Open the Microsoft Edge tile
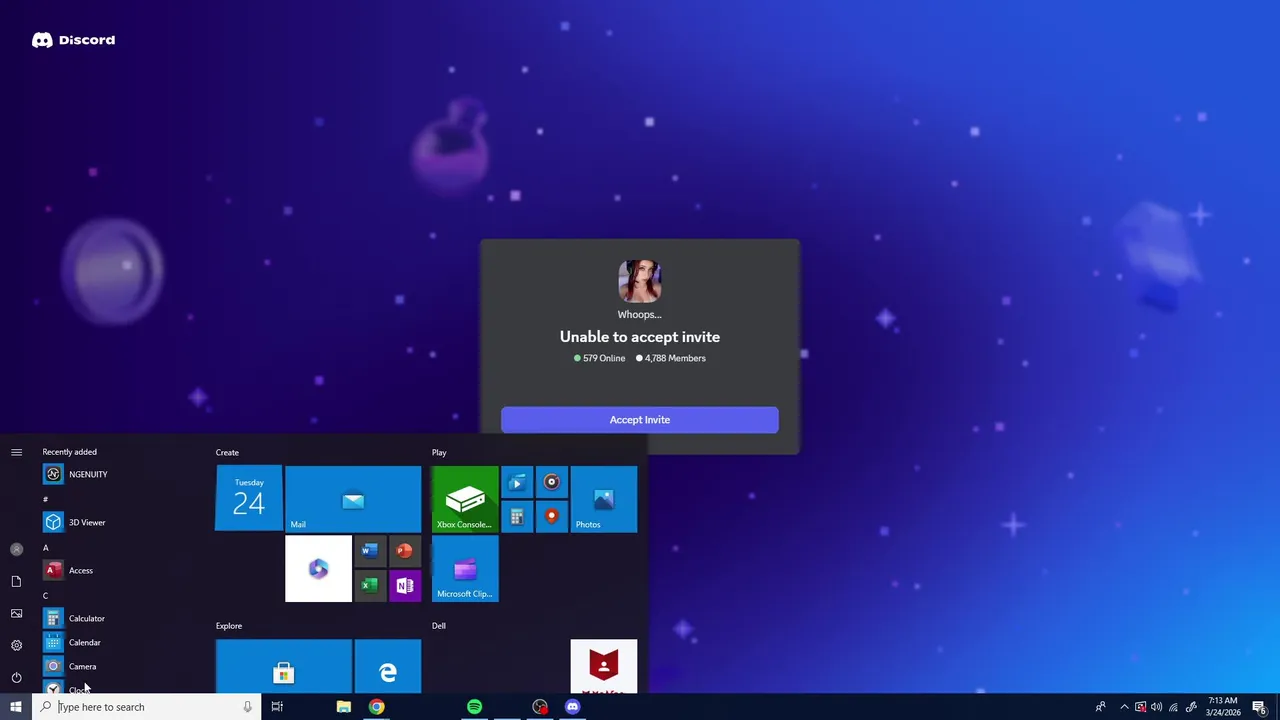Viewport: 1280px width, 720px height. click(388, 666)
